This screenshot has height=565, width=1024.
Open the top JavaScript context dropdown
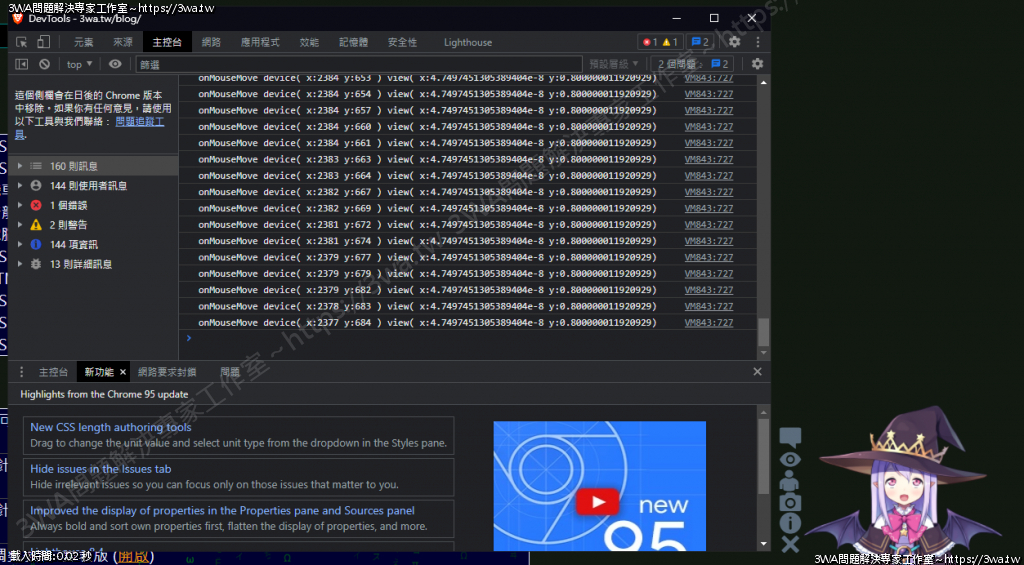click(x=78, y=64)
